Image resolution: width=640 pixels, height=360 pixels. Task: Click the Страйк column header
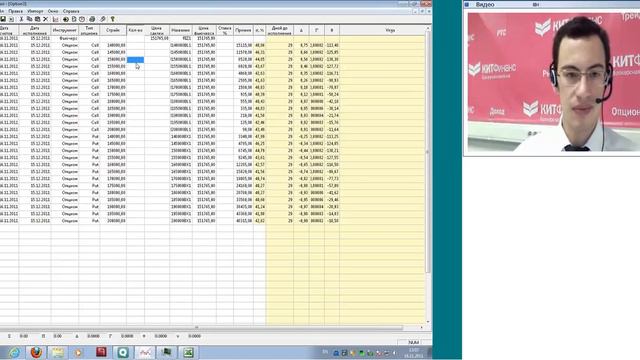pos(113,30)
